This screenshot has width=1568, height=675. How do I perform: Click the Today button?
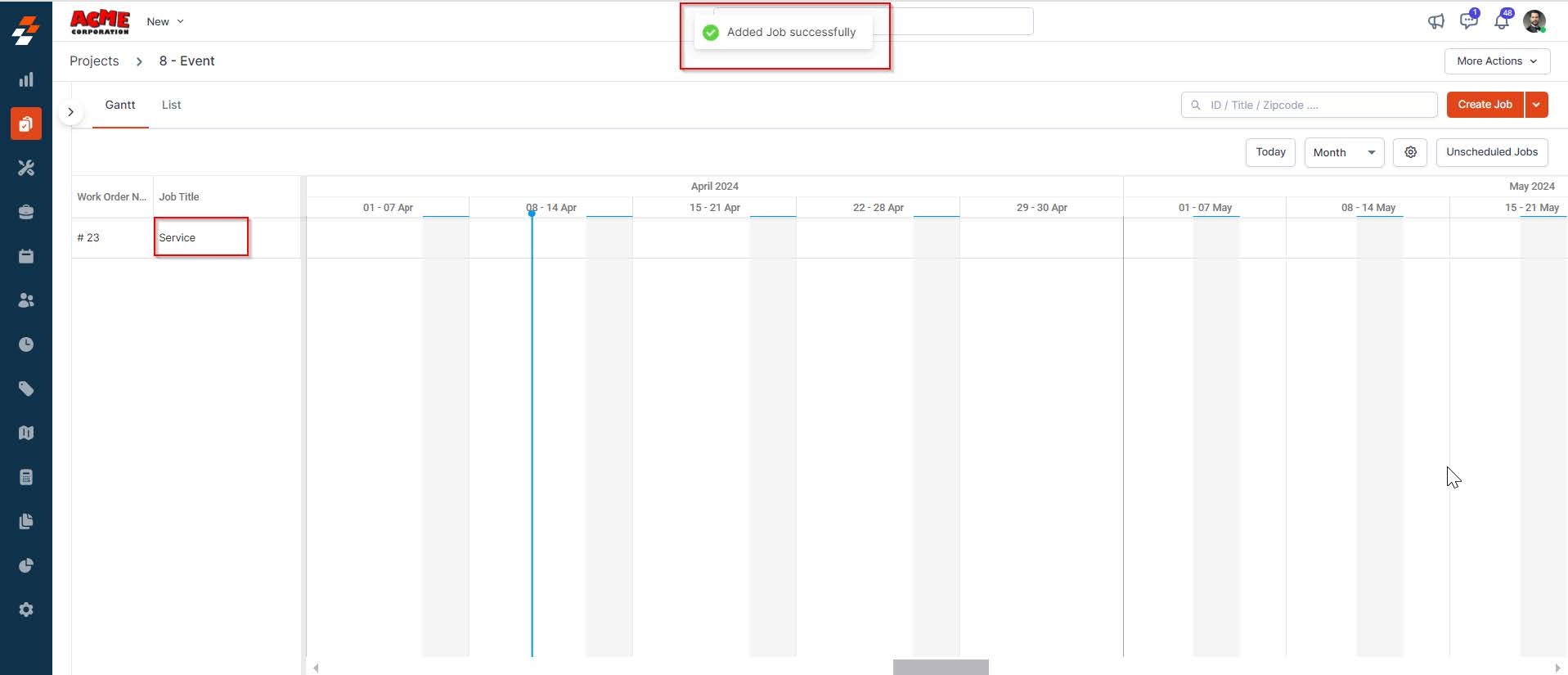[x=1270, y=152]
